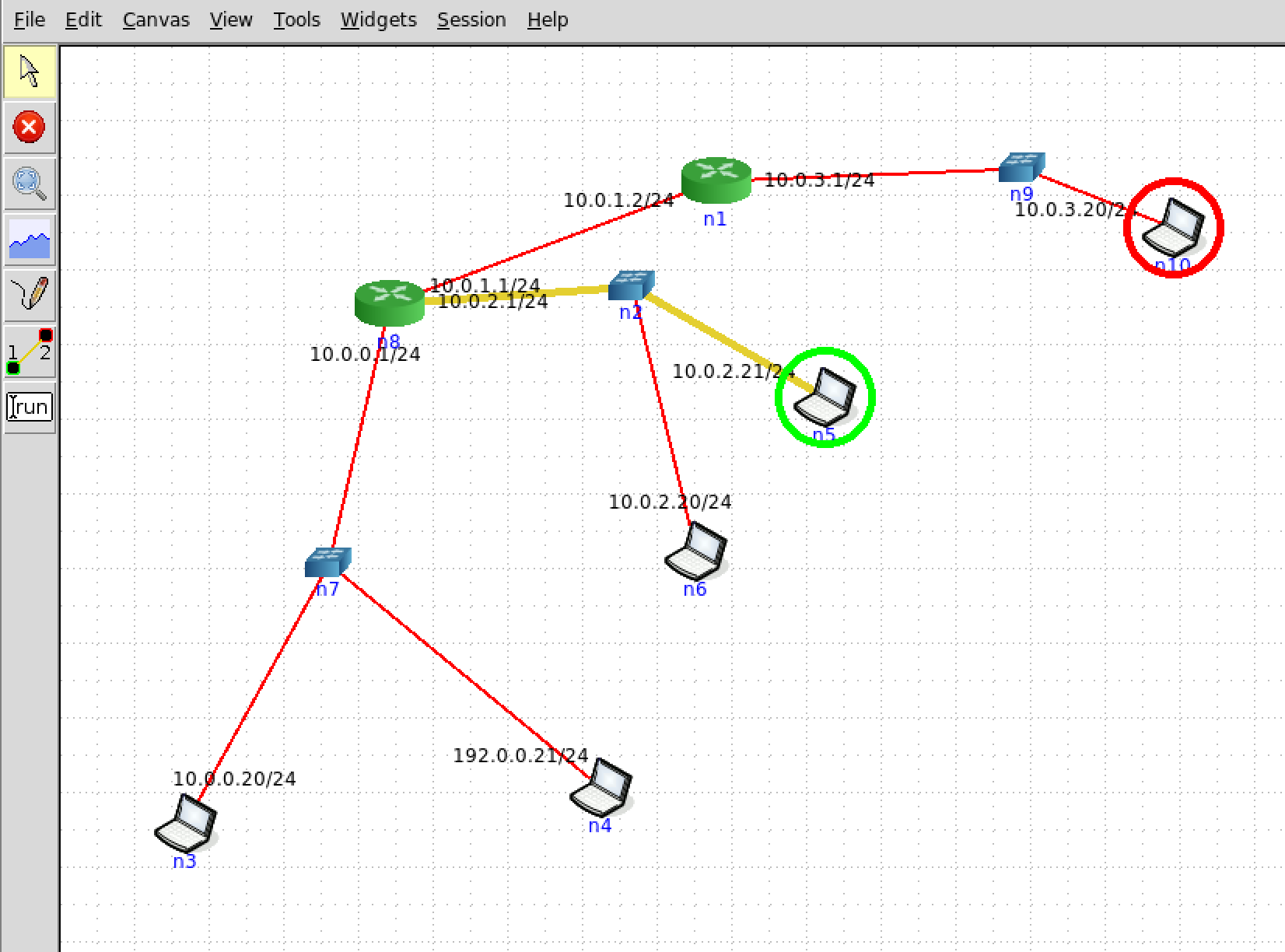Click the 10.0.2.20/24 address label
This screenshot has height=952, width=1285.
[x=671, y=502]
